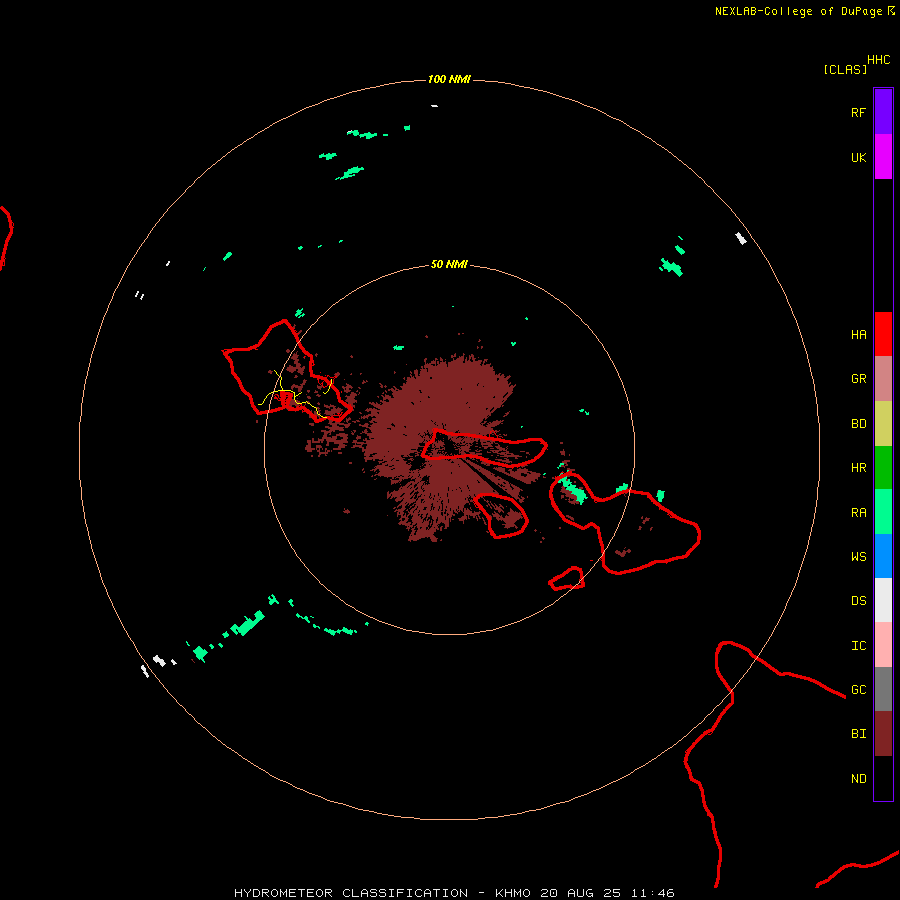Click the DS white legend swatch

click(883, 600)
